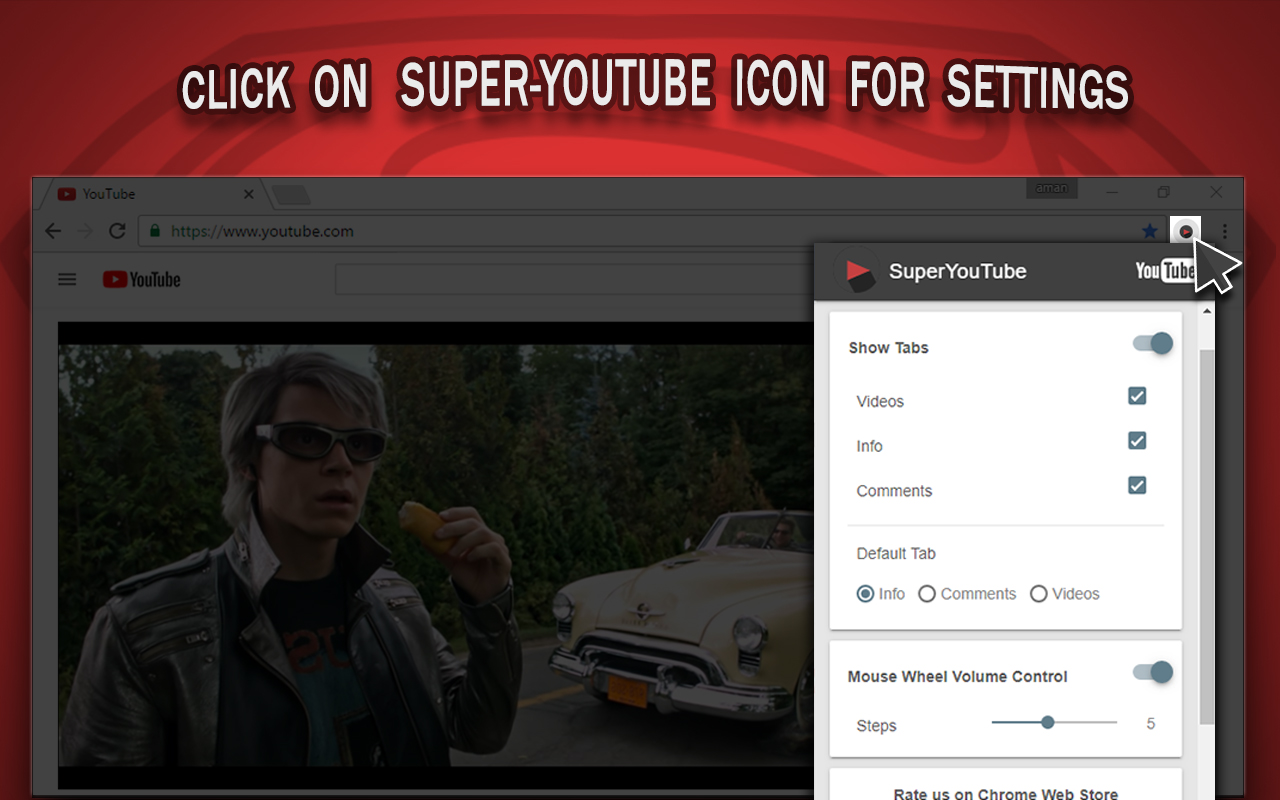Screen dimensions: 1280x800
Task: Select Comments as the default tab
Action: (927, 594)
